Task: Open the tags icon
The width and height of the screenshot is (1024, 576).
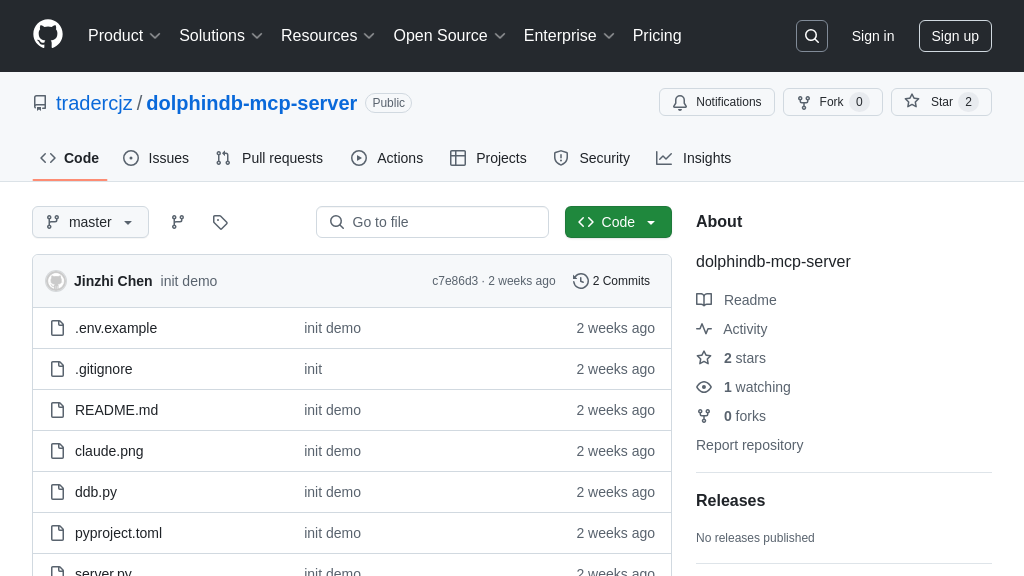Action: point(220,222)
